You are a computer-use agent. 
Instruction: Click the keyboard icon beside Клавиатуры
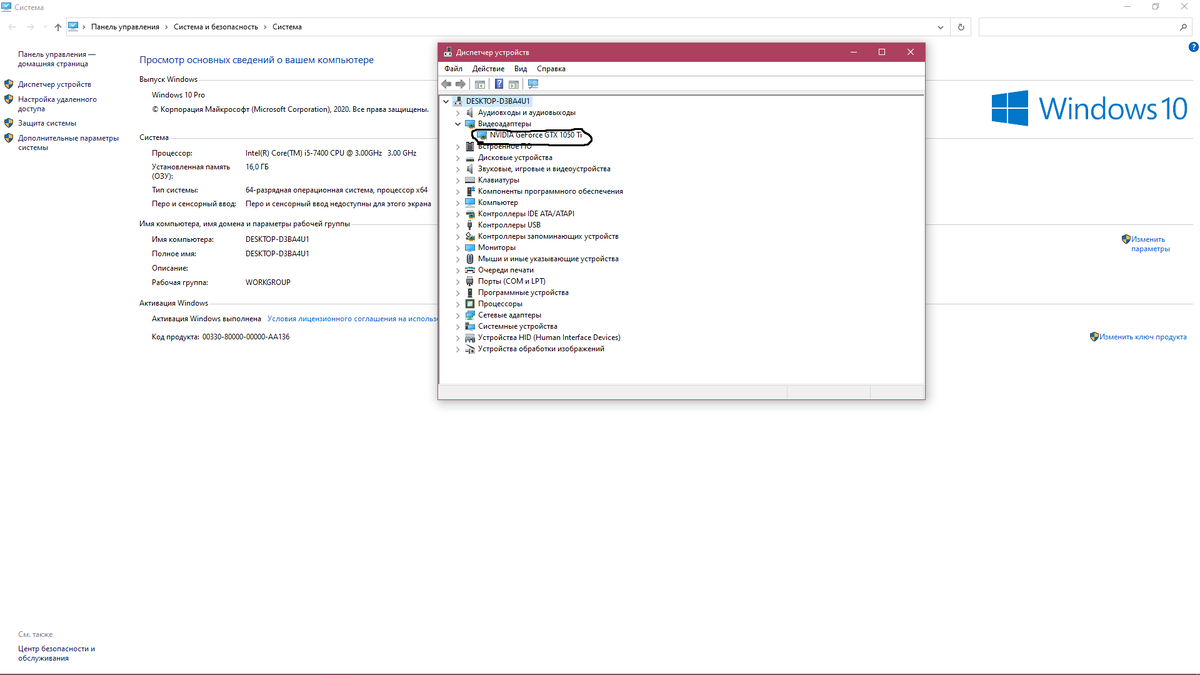471,180
